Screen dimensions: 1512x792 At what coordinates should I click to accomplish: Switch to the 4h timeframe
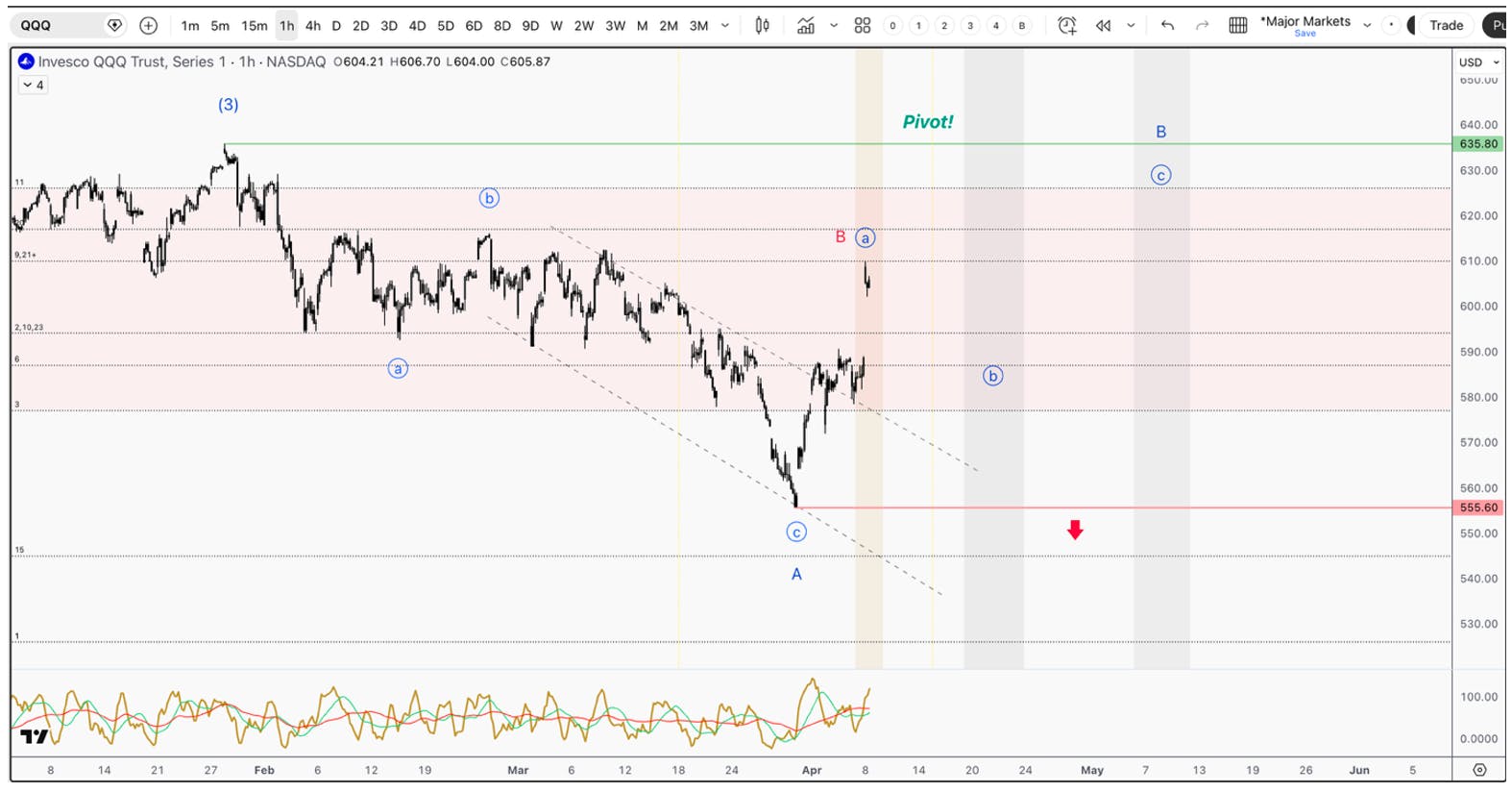point(313,26)
